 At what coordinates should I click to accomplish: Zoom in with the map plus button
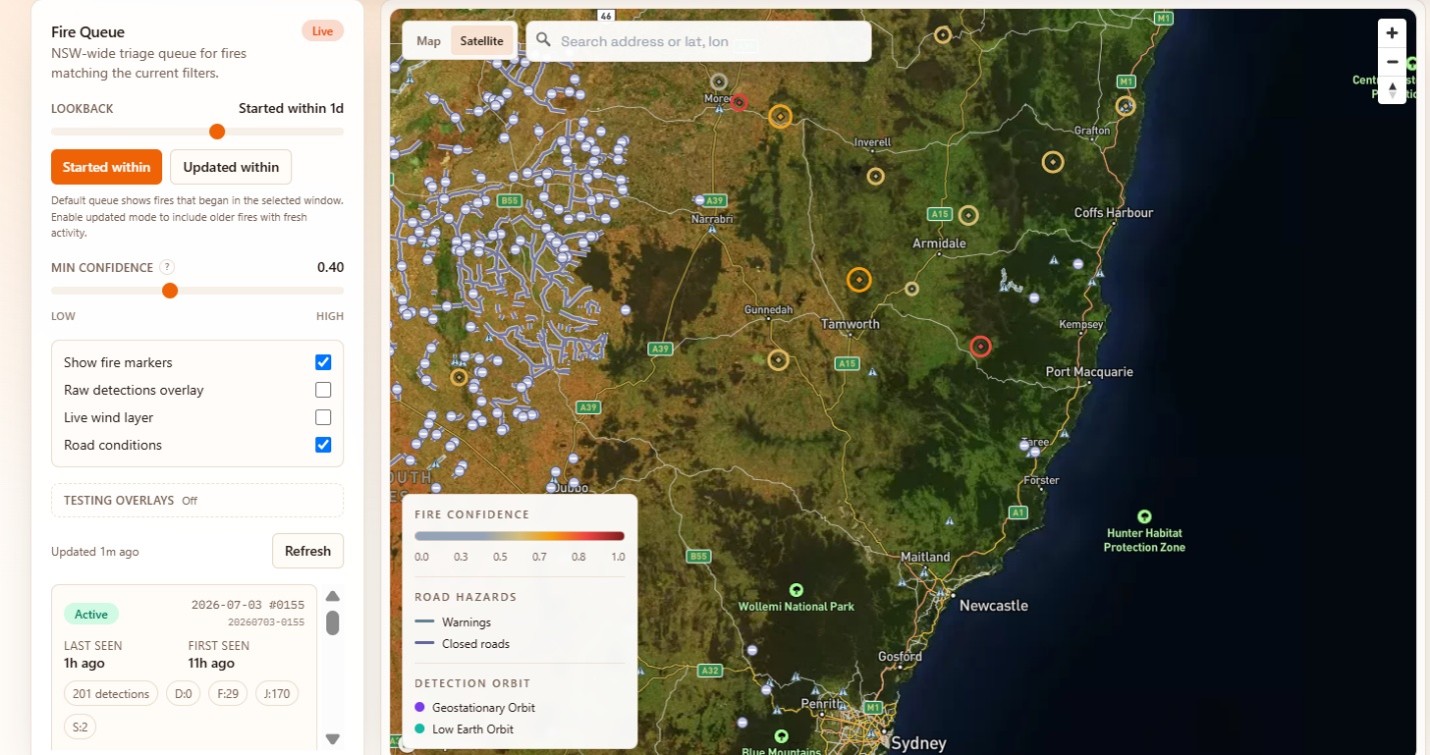[1392, 33]
